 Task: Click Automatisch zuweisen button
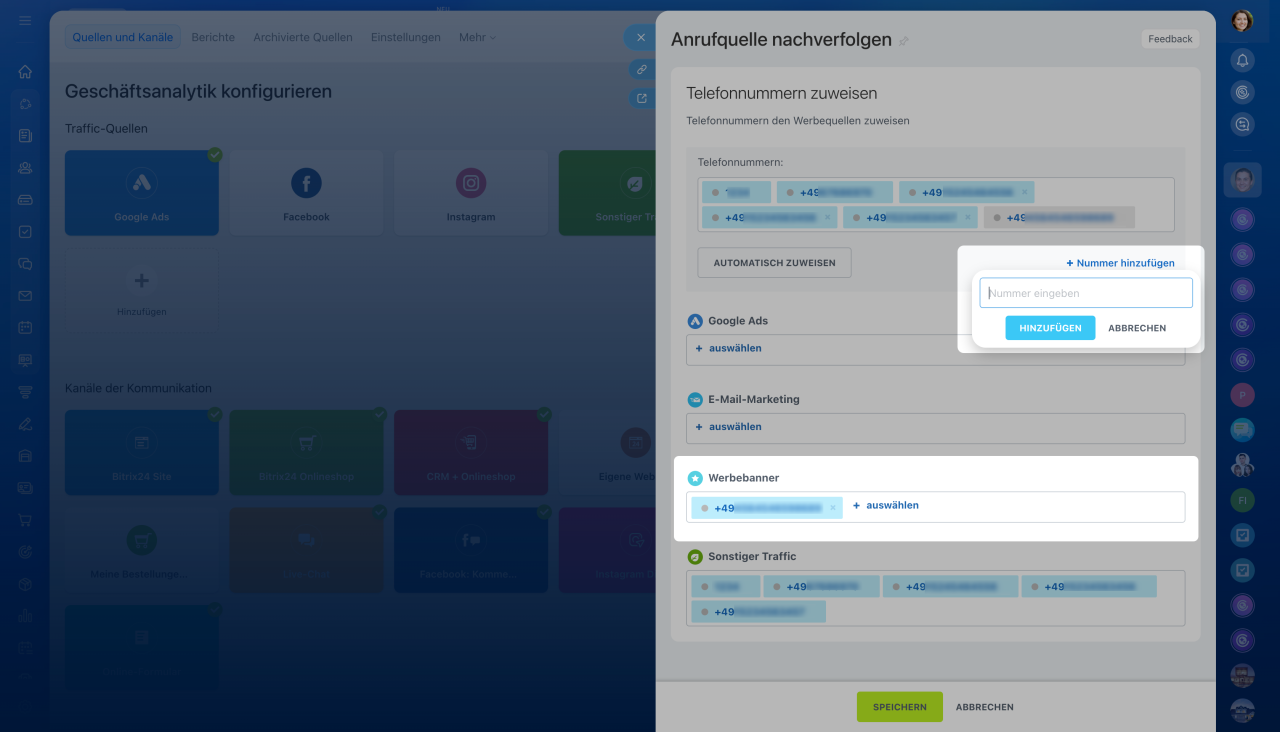pos(774,263)
